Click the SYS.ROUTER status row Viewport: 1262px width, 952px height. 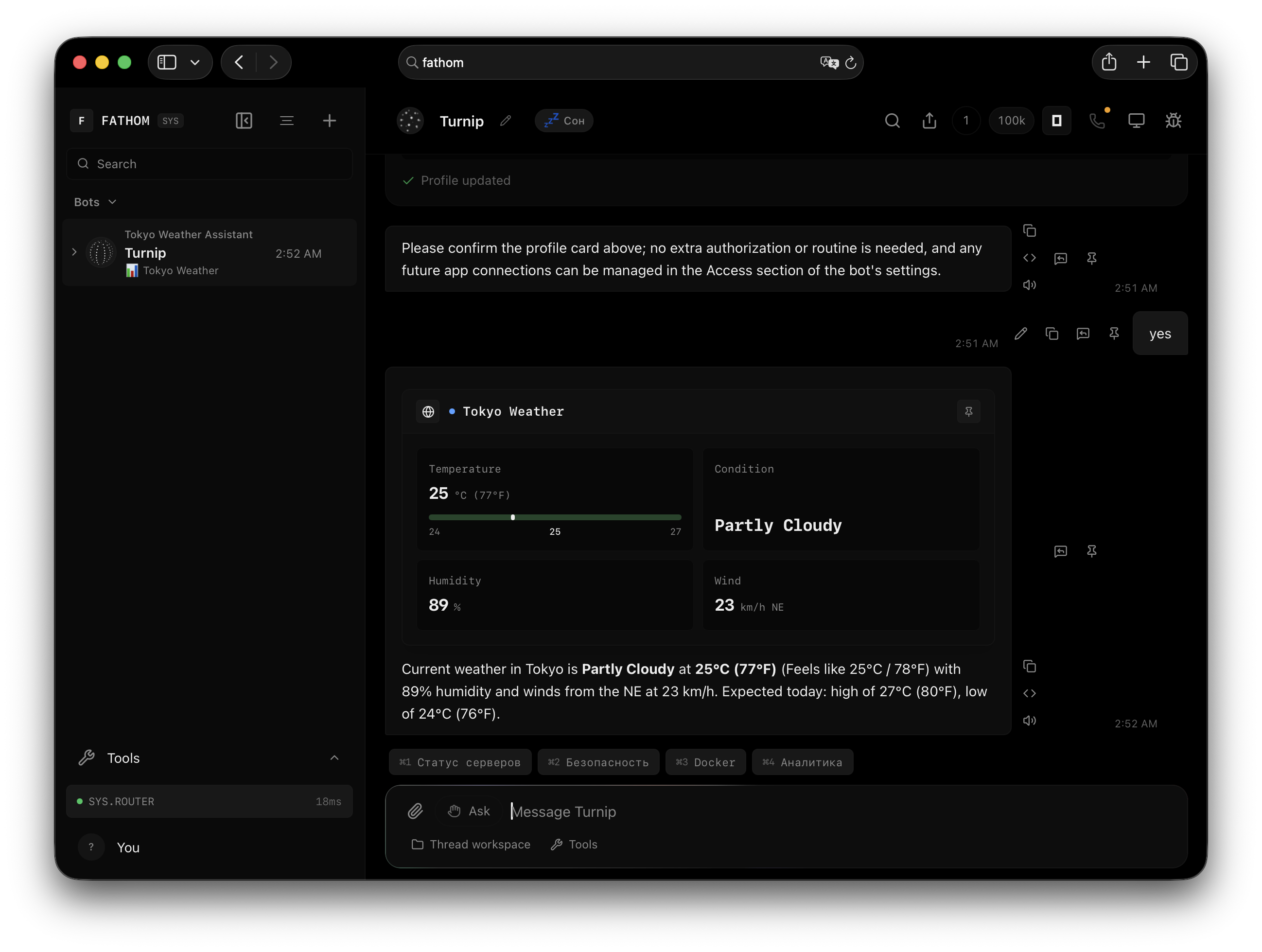point(210,801)
